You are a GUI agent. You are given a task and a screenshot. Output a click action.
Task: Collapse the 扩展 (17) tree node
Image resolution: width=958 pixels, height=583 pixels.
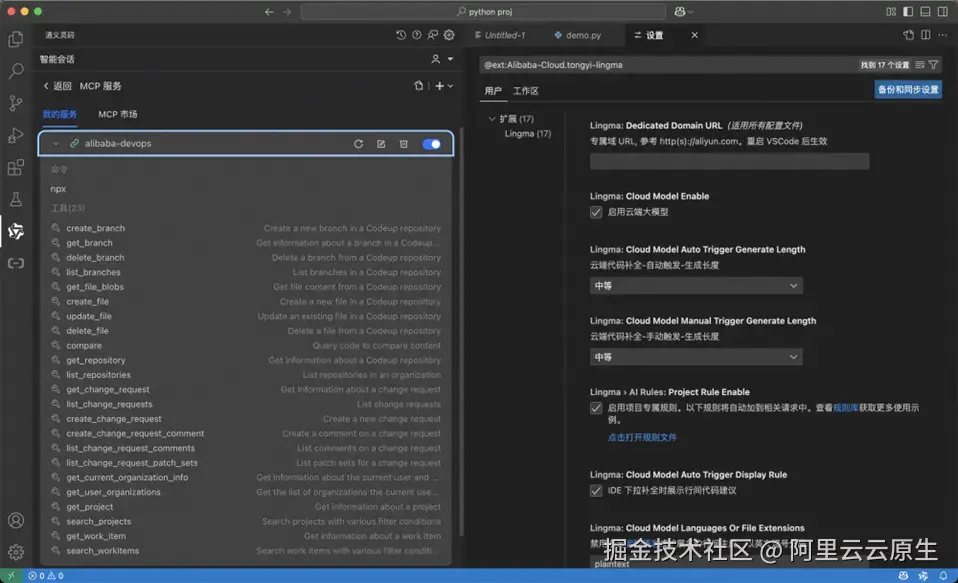(x=492, y=119)
